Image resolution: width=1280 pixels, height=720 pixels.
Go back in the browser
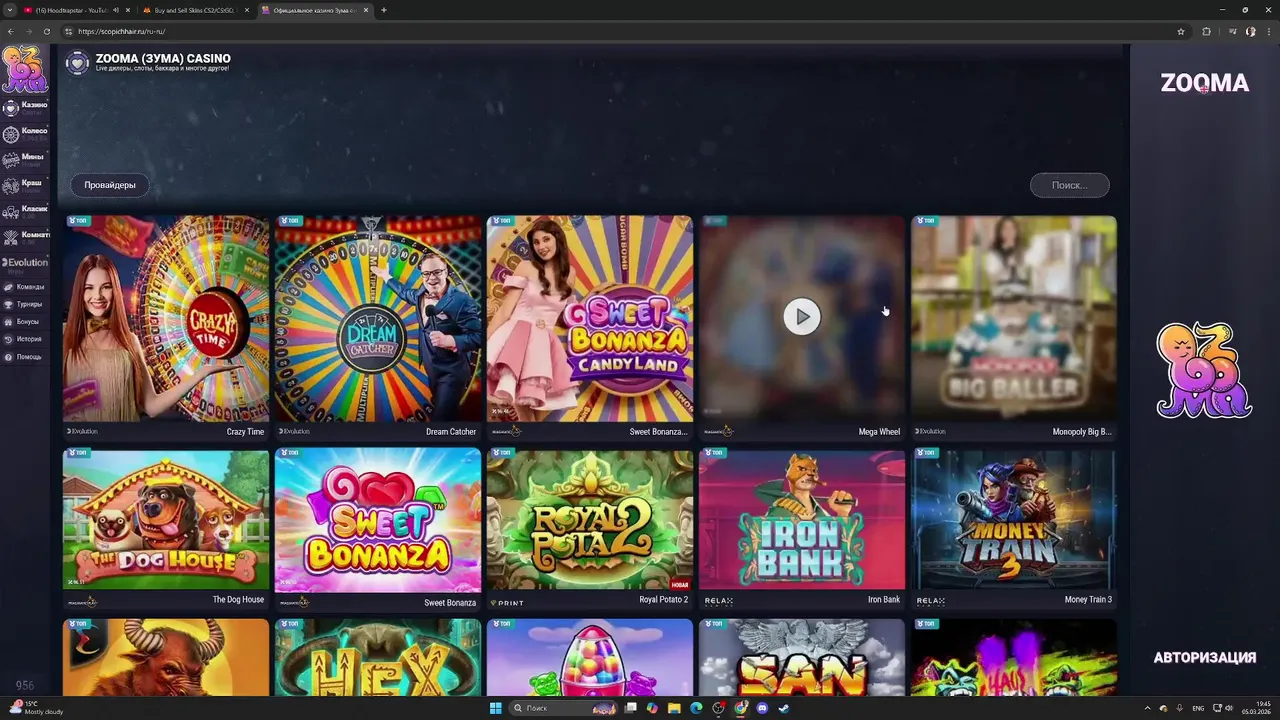11,31
